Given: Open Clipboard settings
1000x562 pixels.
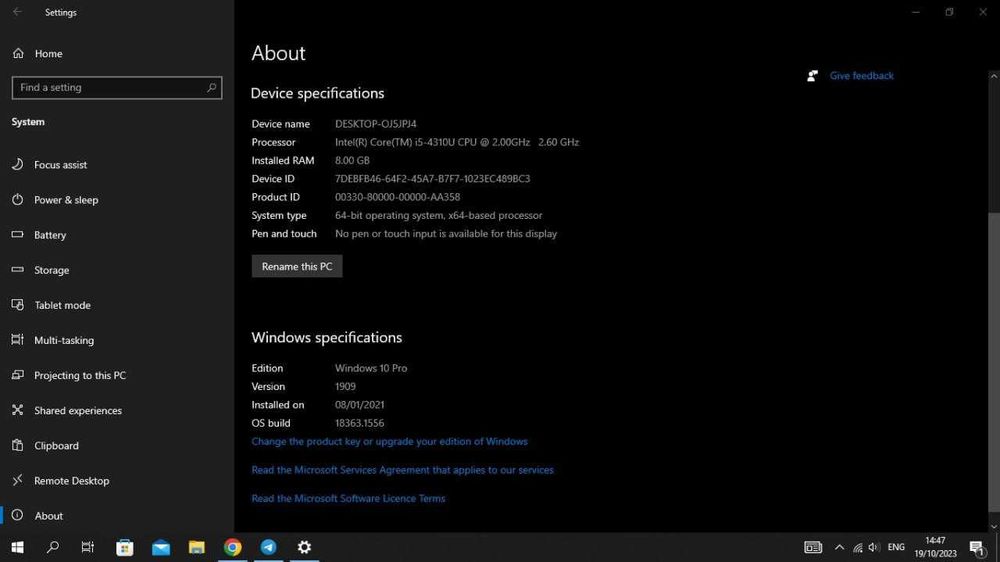Looking at the screenshot, I should [x=117, y=445].
